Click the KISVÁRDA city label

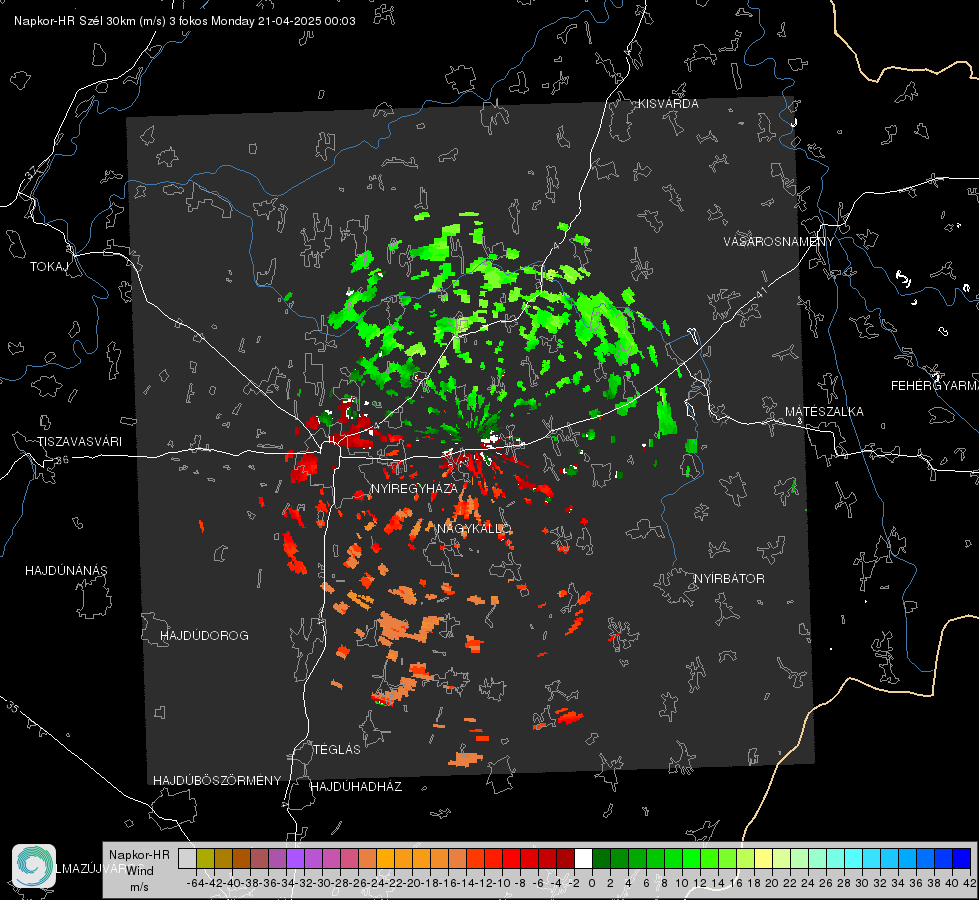[668, 104]
